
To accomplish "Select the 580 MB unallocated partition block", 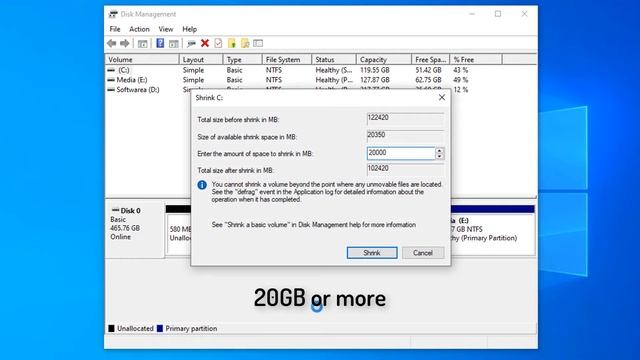I will click(179, 231).
